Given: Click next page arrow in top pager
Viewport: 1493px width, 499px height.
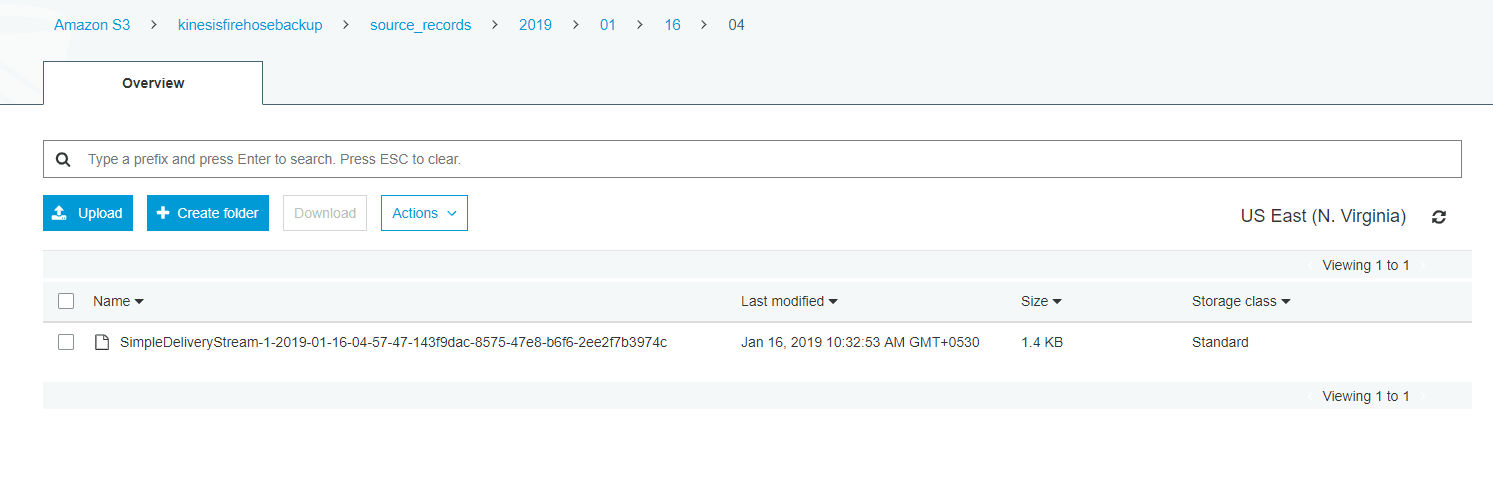Looking at the screenshot, I should (x=1422, y=265).
